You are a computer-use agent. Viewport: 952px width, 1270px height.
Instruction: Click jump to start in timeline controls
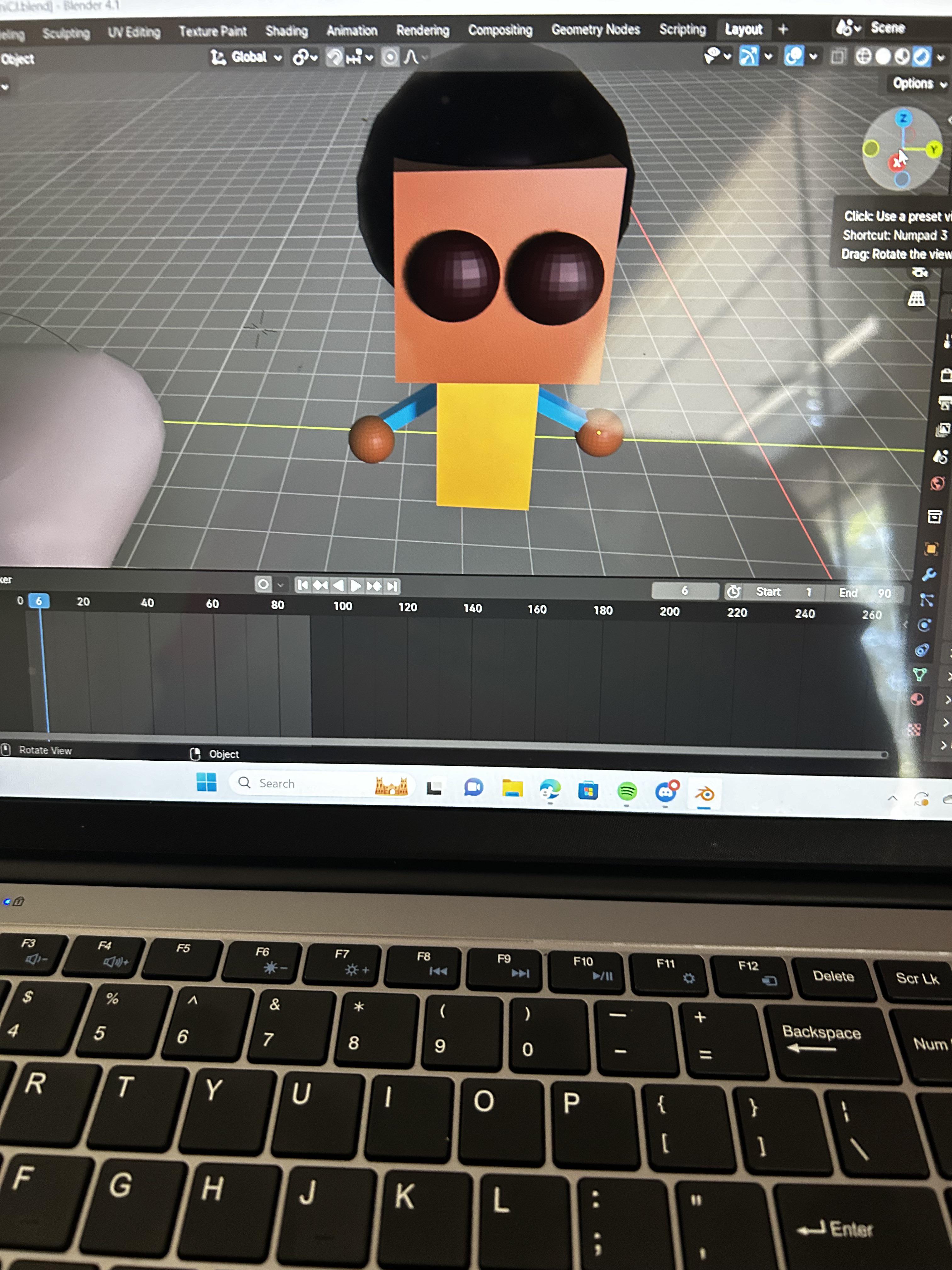pyautogui.click(x=303, y=585)
